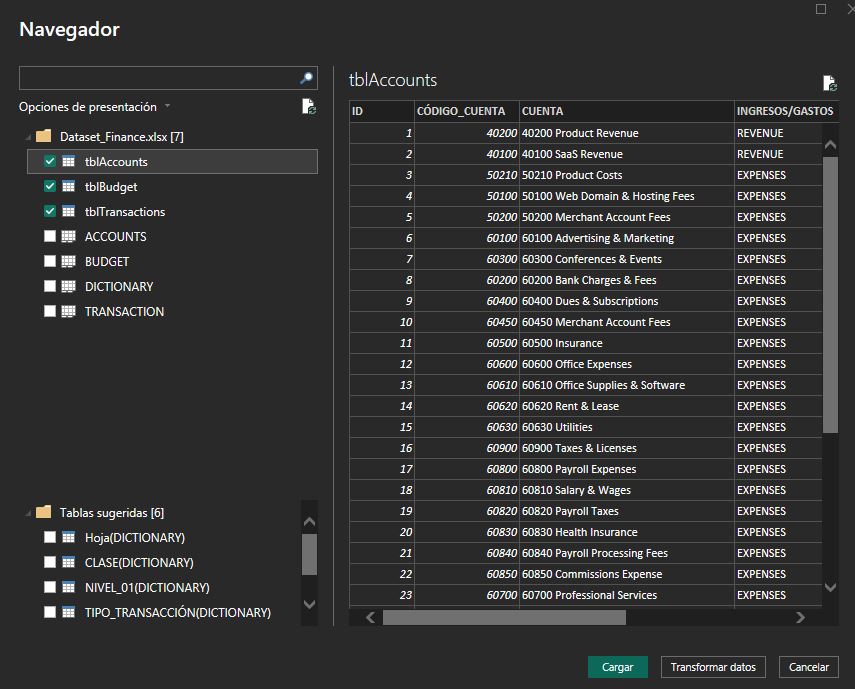
Task: Click the preview horizontal scroll right arrow
Action: pyautogui.click(x=800, y=618)
